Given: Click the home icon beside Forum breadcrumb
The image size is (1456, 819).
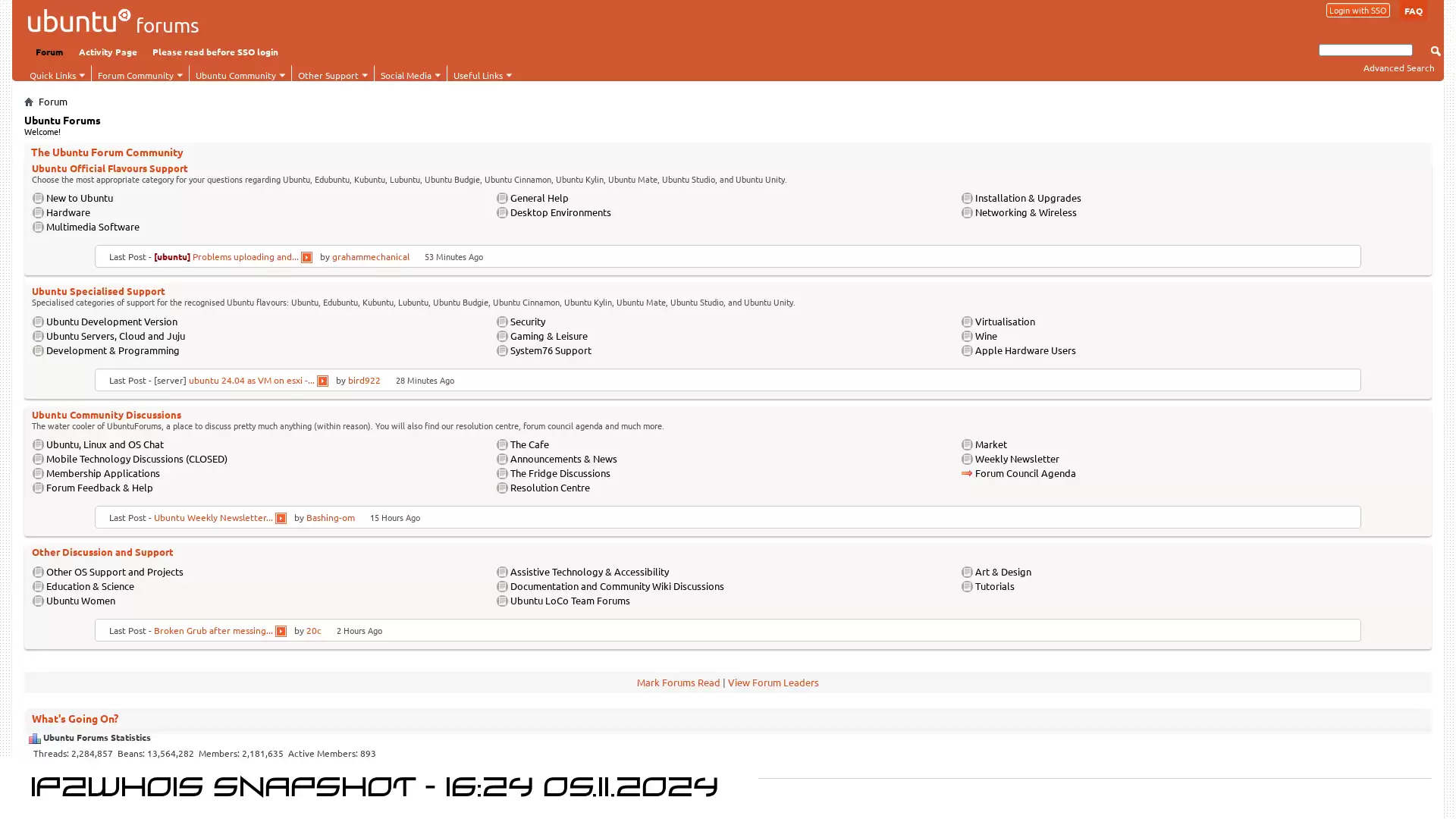Looking at the screenshot, I should (29, 102).
